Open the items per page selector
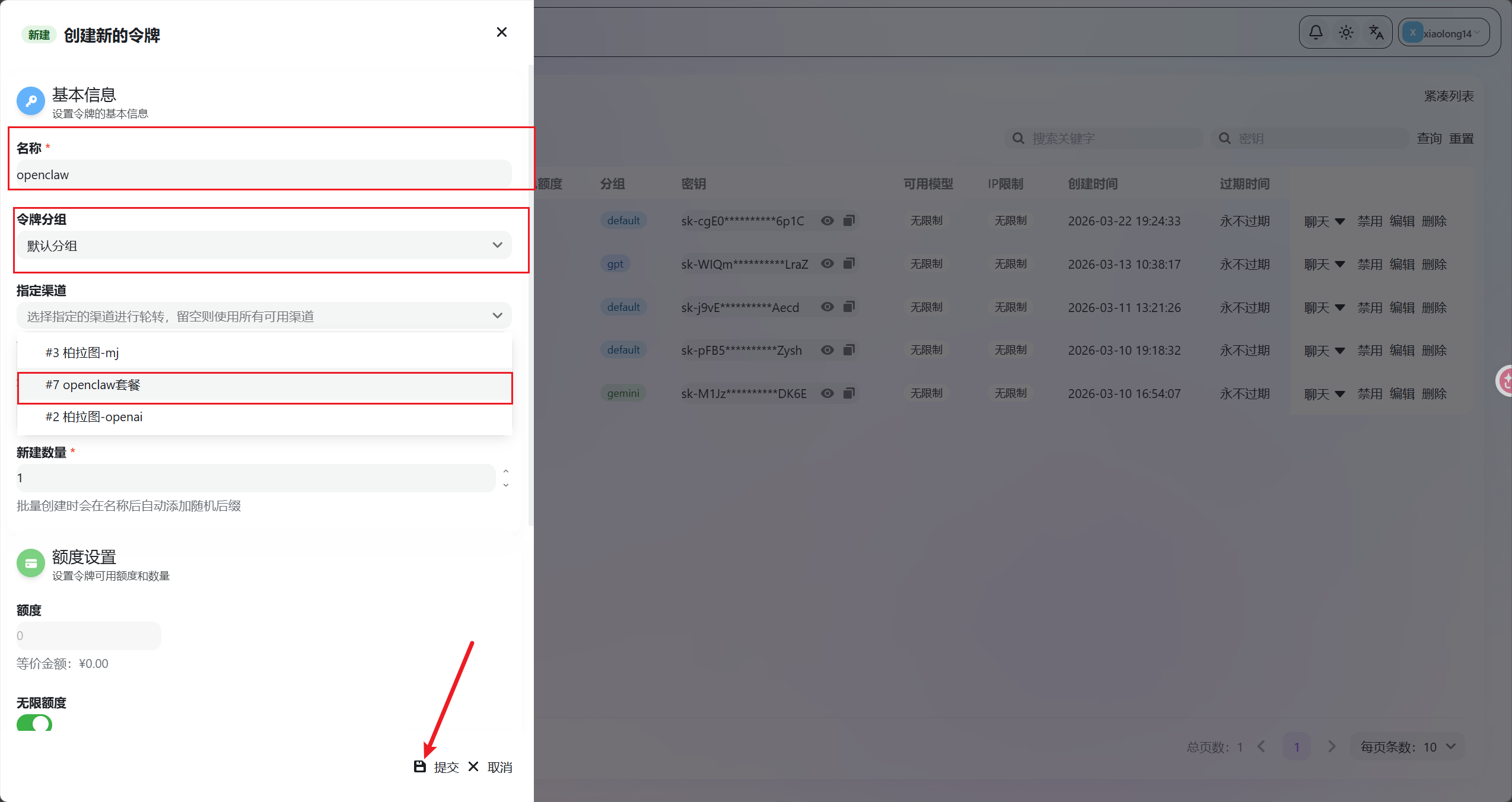Screen dimensions: 1512x802 pyautogui.click(x=1407, y=747)
